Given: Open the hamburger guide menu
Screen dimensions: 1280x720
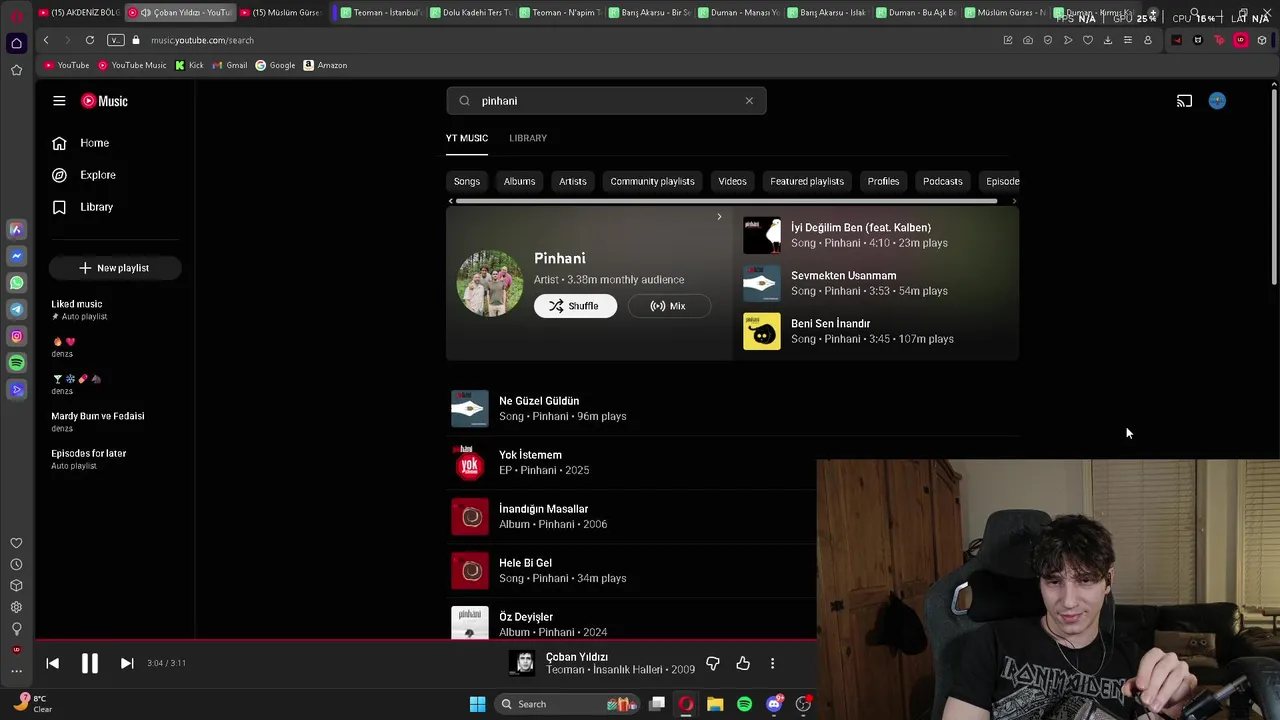Looking at the screenshot, I should [x=59, y=101].
